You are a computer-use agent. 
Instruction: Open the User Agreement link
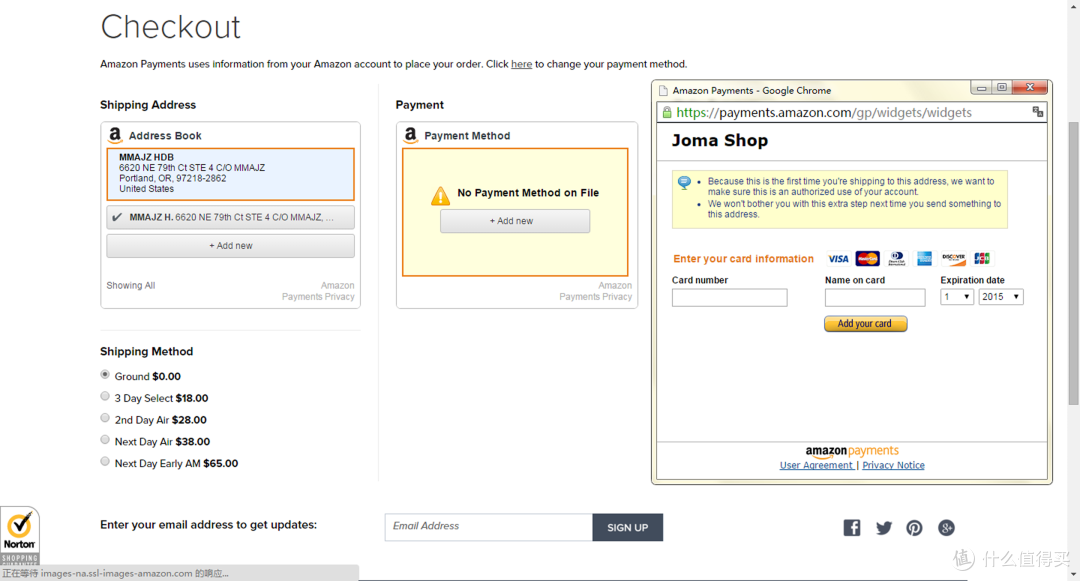(816, 465)
